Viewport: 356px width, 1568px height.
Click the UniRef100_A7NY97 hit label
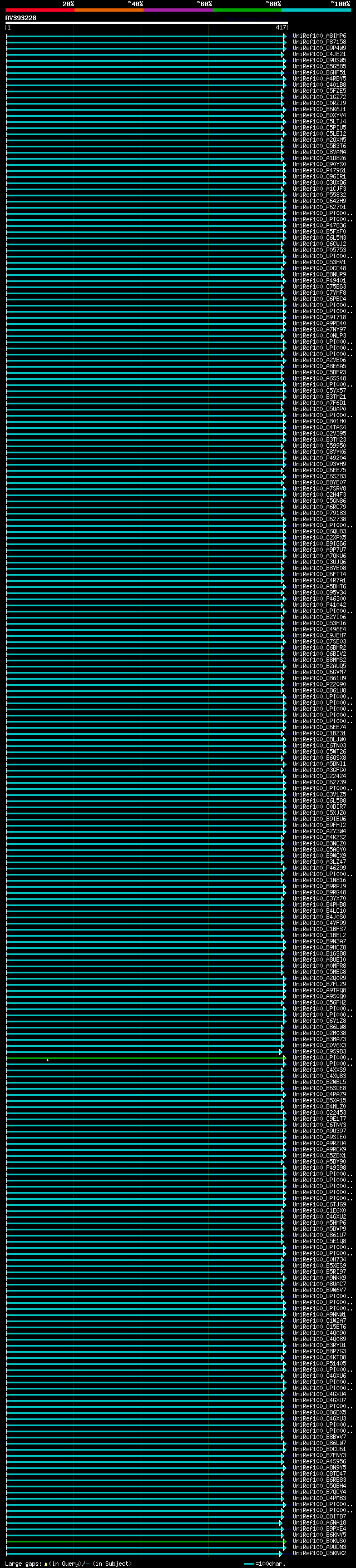319,329
